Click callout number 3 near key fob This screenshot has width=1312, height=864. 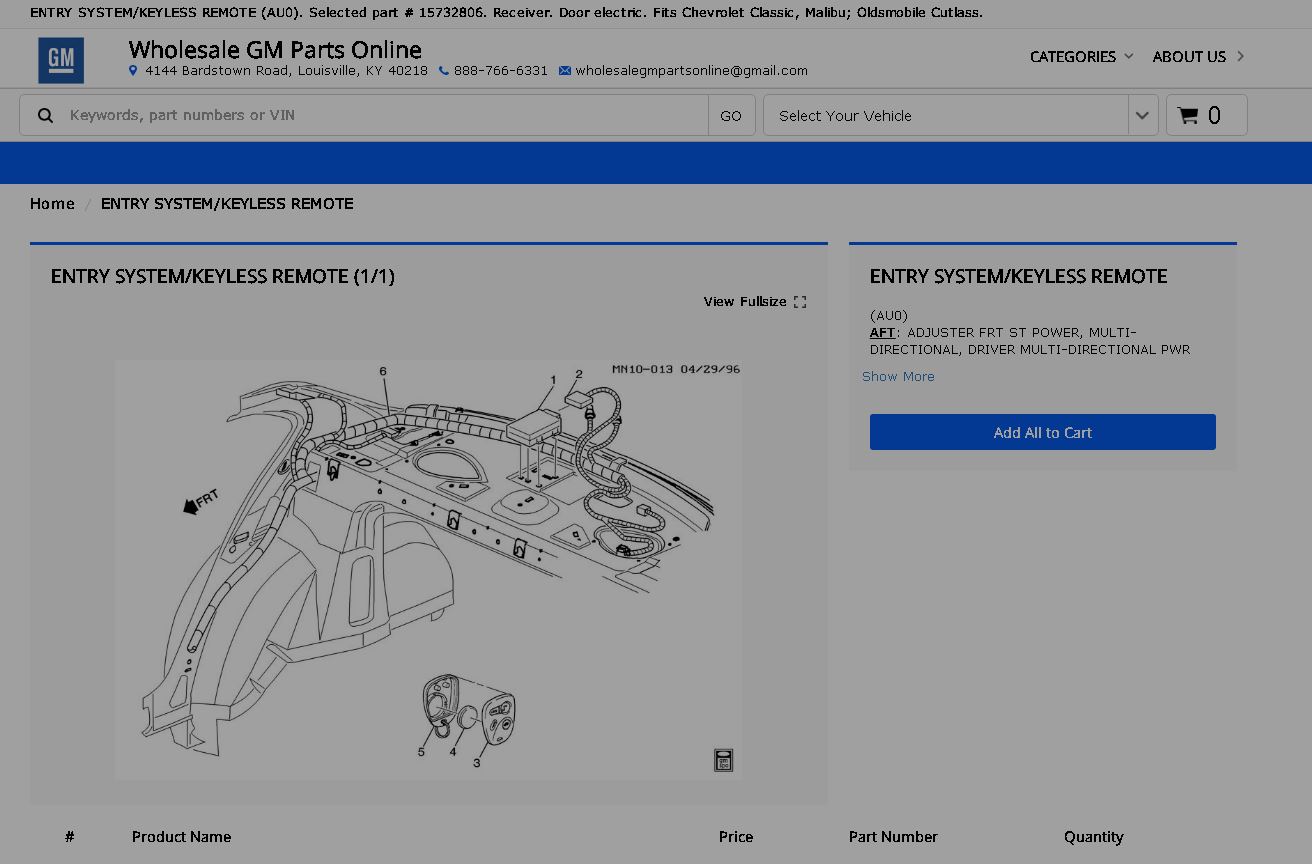tap(476, 763)
